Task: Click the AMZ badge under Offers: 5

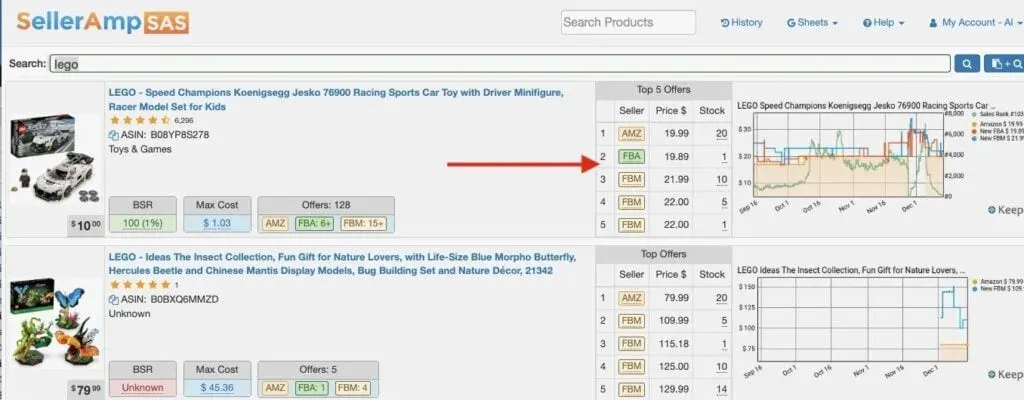Action: [276, 388]
